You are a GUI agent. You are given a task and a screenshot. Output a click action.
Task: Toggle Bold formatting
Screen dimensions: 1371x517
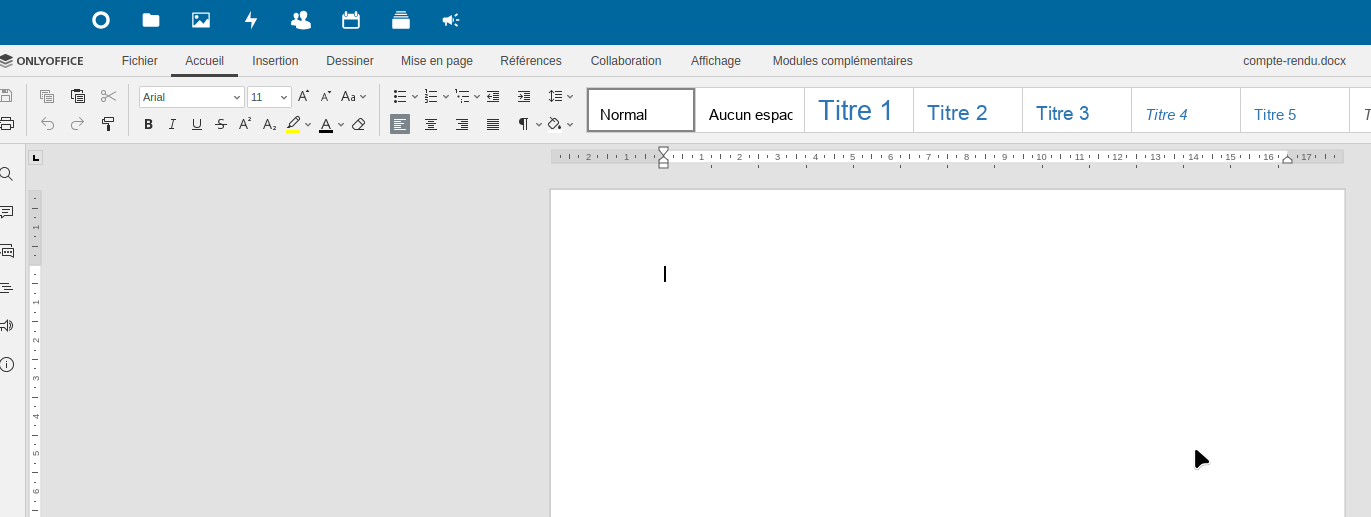point(149,125)
